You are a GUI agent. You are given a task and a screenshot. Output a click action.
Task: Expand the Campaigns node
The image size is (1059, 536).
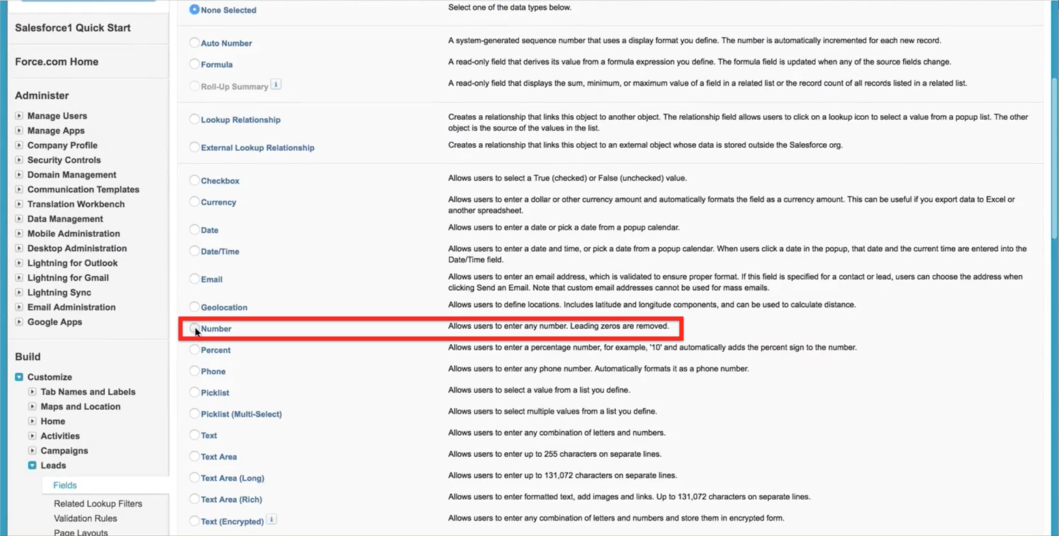32,450
